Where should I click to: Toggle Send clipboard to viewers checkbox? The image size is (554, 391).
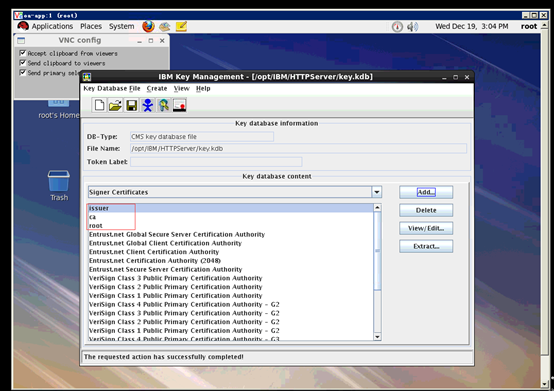coord(23,63)
